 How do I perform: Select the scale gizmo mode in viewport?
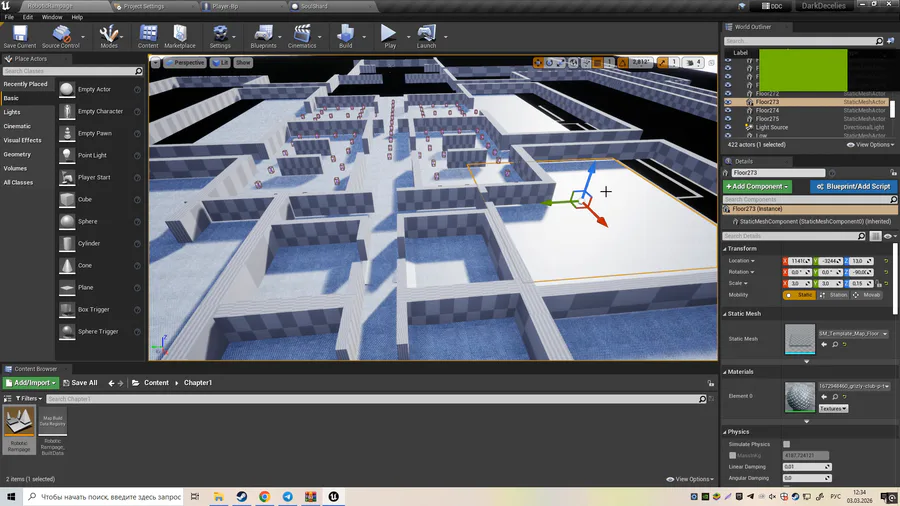click(561, 63)
